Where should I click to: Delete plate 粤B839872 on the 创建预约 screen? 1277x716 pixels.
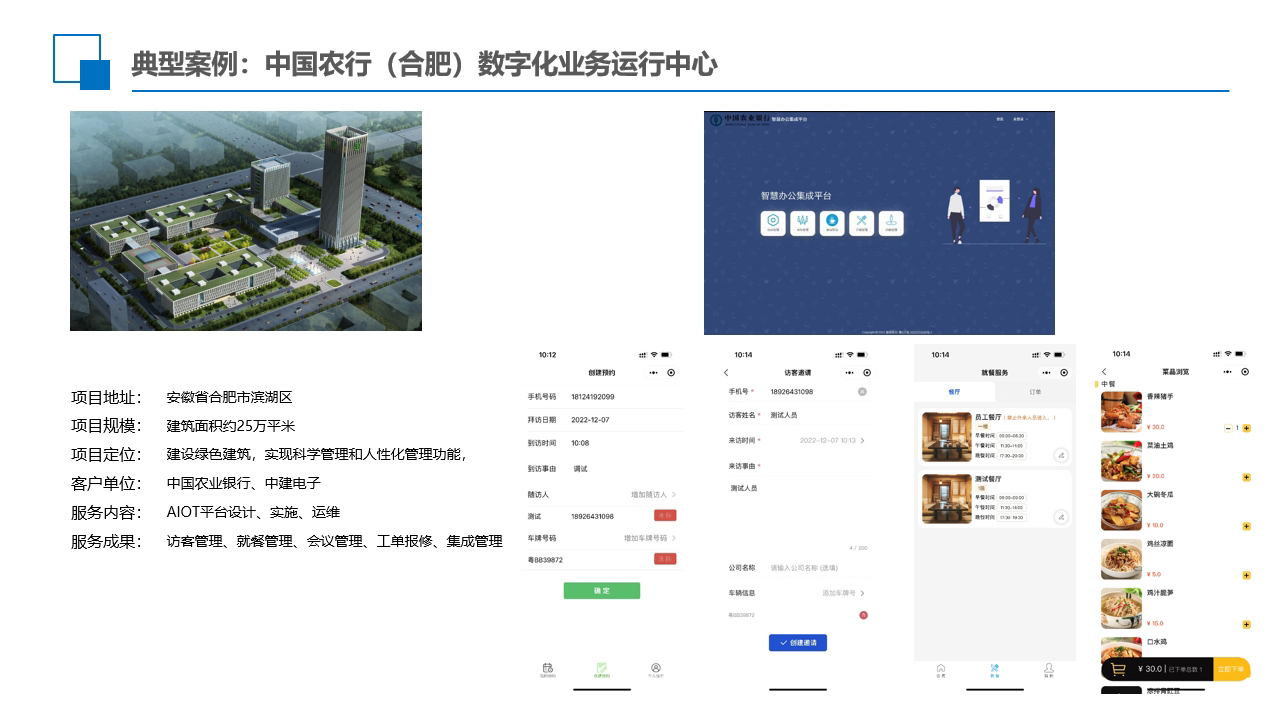[665, 559]
